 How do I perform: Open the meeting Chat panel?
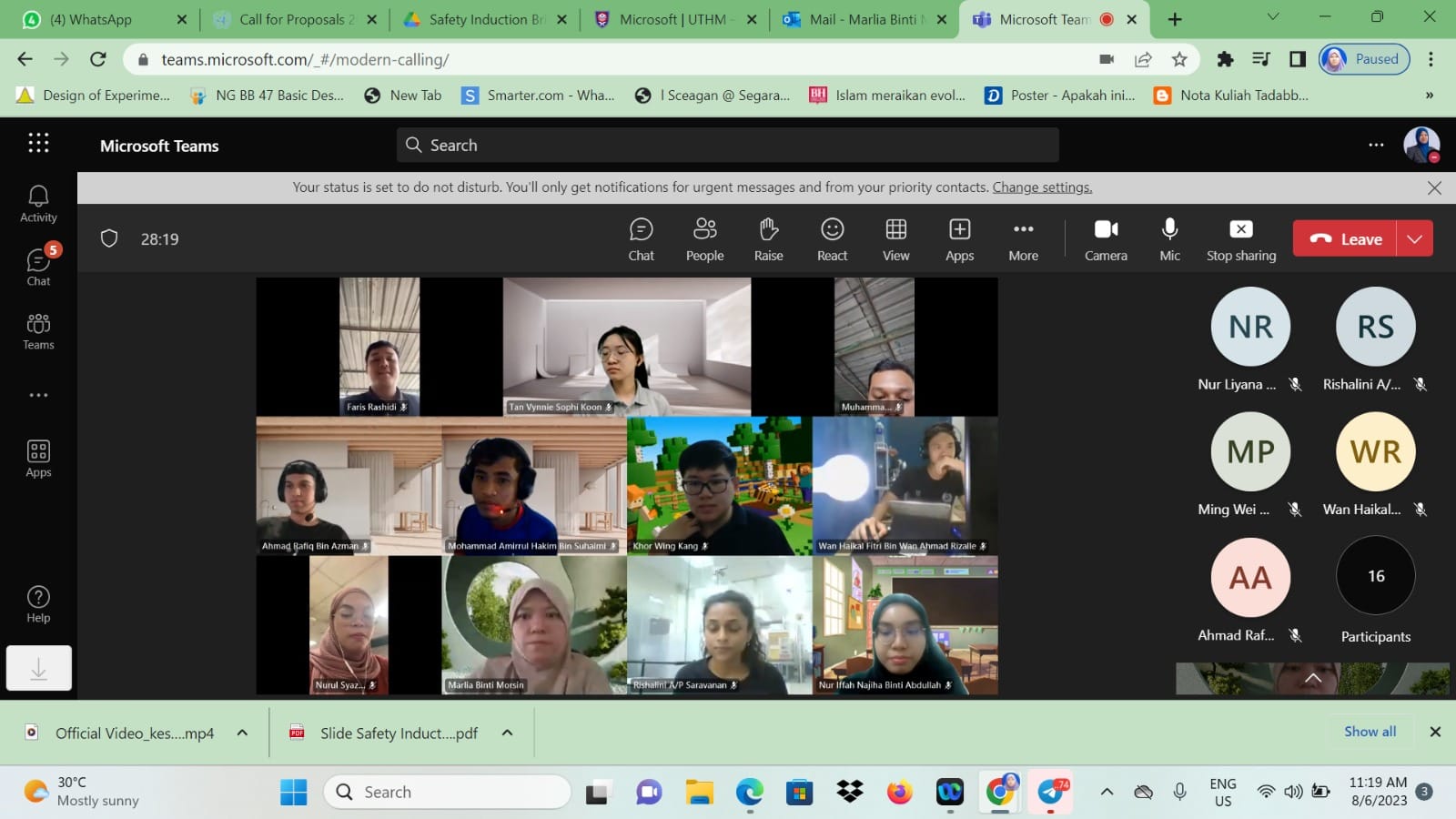click(641, 239)
